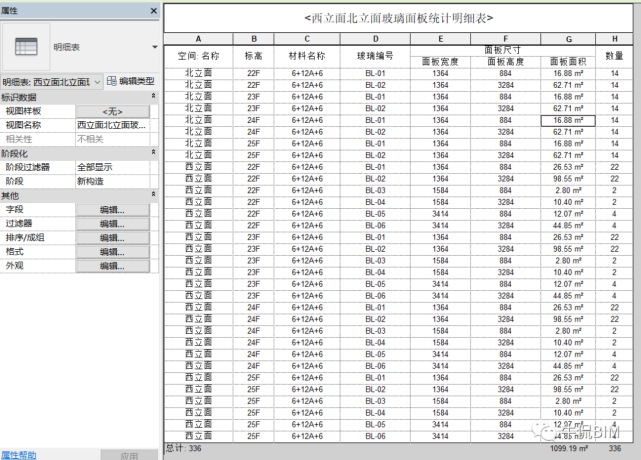The width and height of the screenshot is (641, 460).
Task: Collapse the 阶段化 section
Action: [153, 152]
